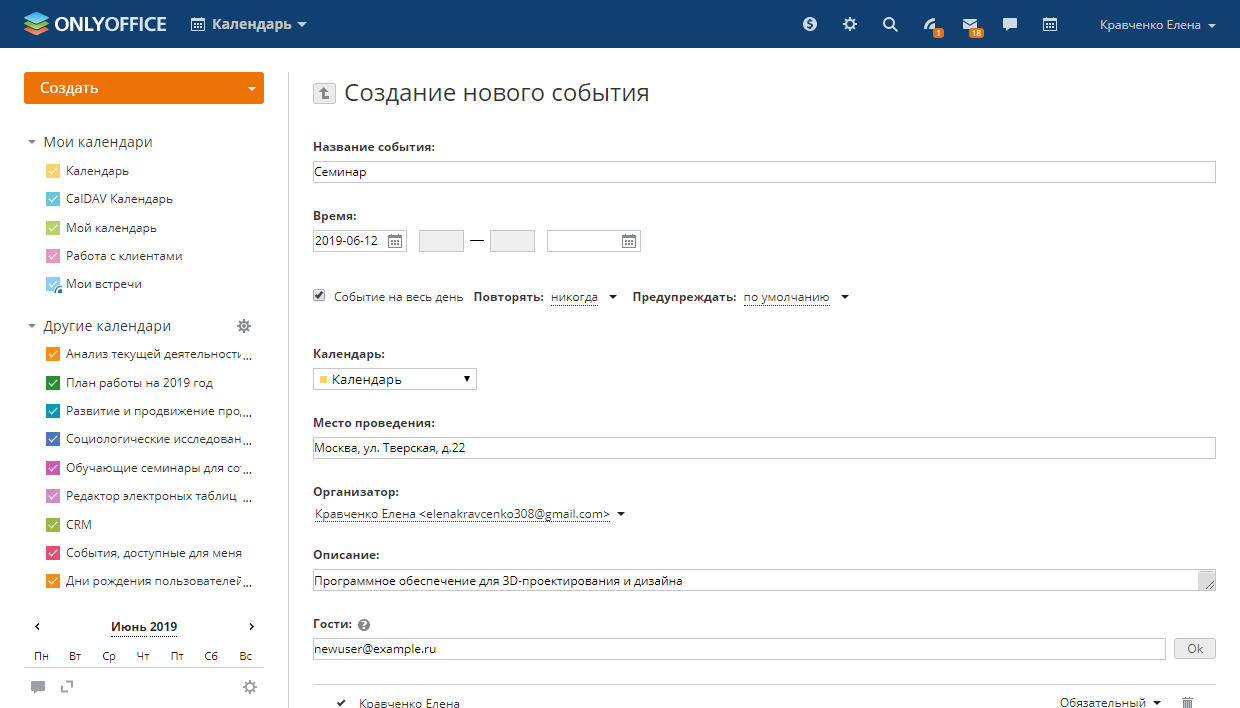Open the settings gear in the top bar
Image resolution: width=1240 pixels, height=708 pixels.
pos(850,24)
